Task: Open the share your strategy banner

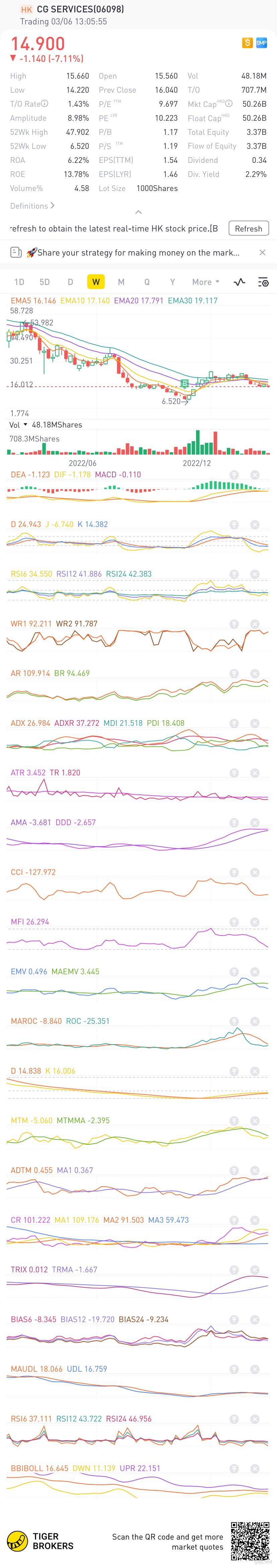Action: tap(132, 253)
